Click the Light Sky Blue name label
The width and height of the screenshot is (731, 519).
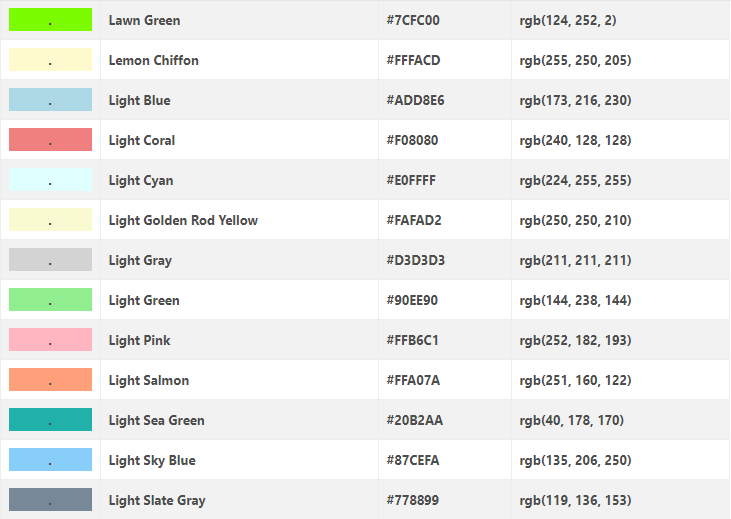pos(152,460)
